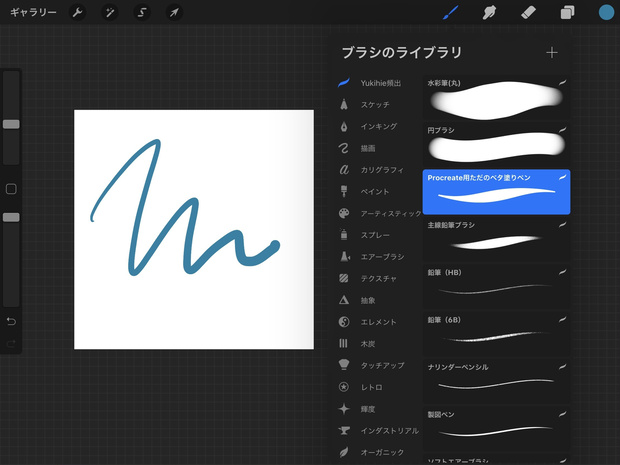The height and width of the screenshot is (465, 620).
Task: Click the ブラシのライブラリ panel title
Action: [x=402, y=53]
